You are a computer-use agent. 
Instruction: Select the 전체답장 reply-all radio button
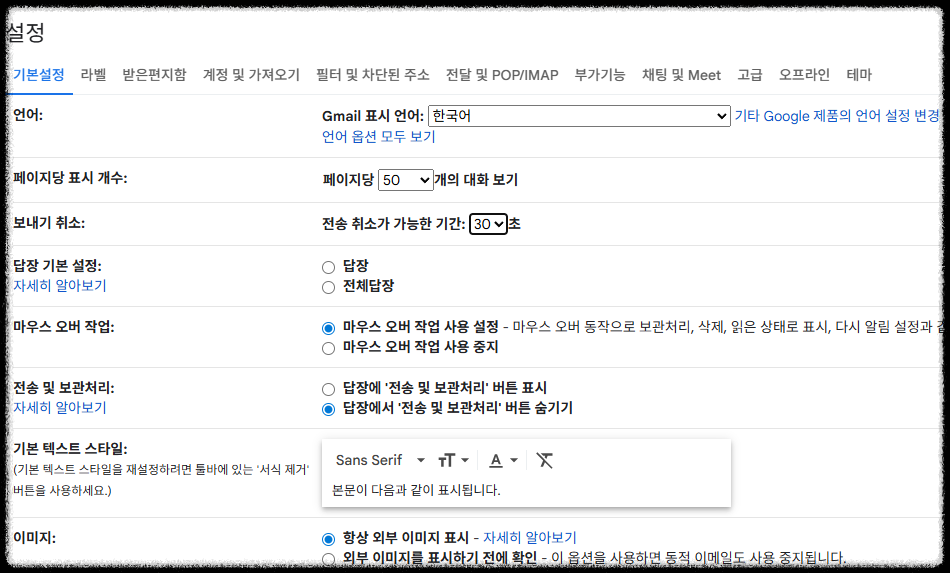[x=328, y=287]
